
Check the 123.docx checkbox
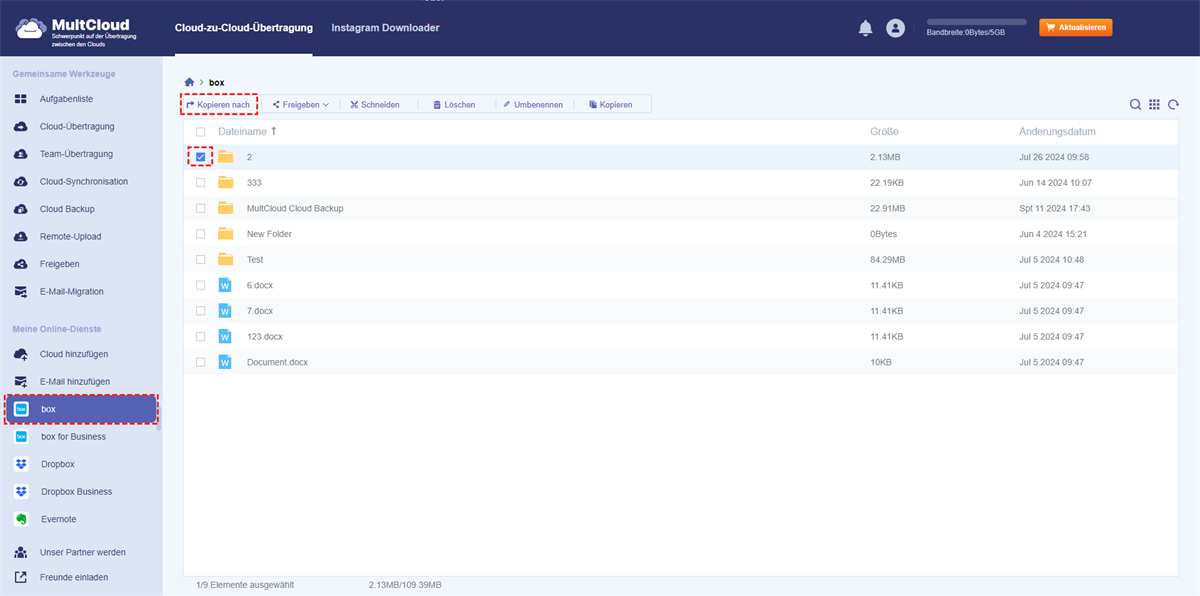click(x=201, y=336)
